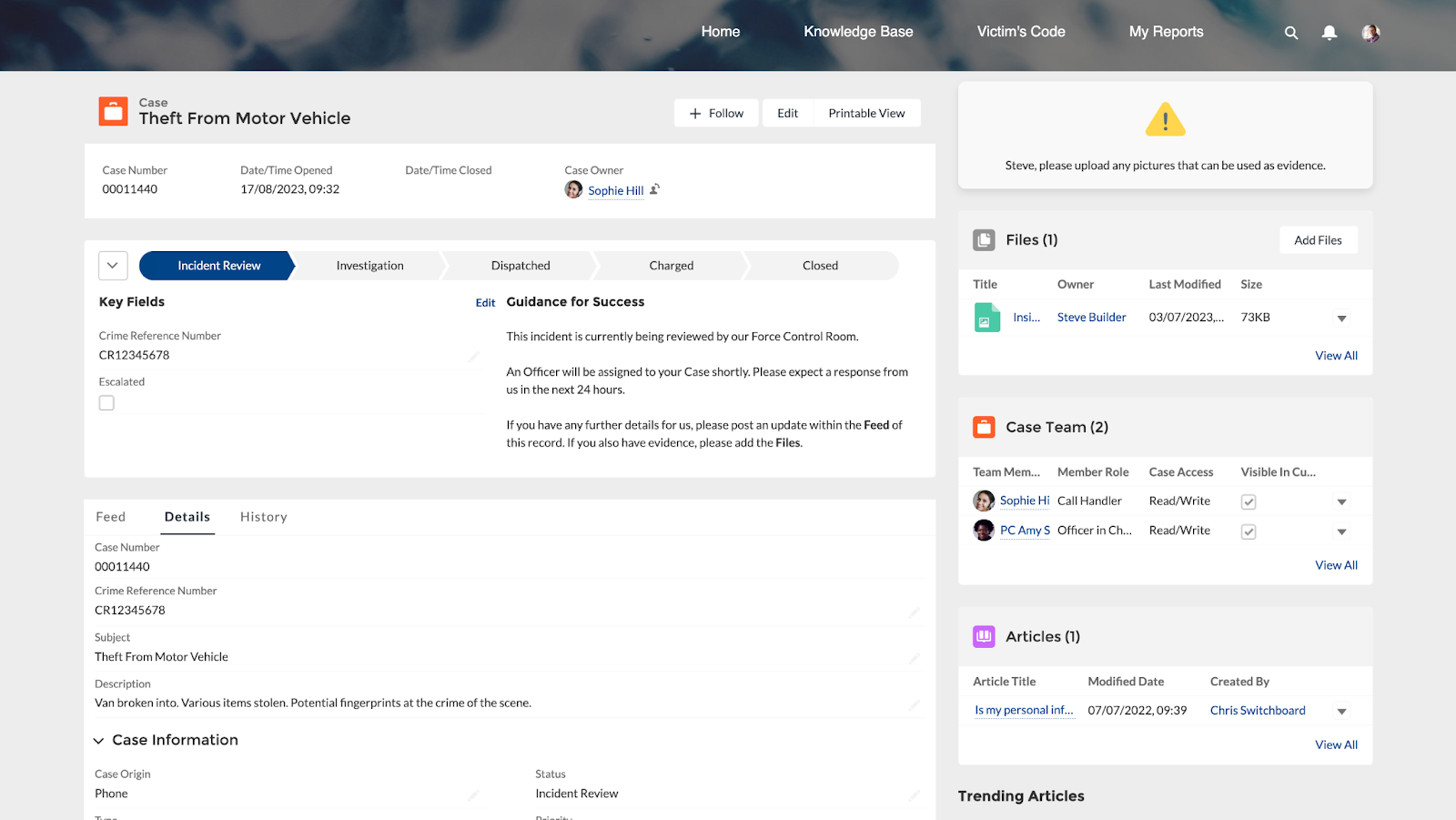Select the Details tab

(x=187, y=517)
